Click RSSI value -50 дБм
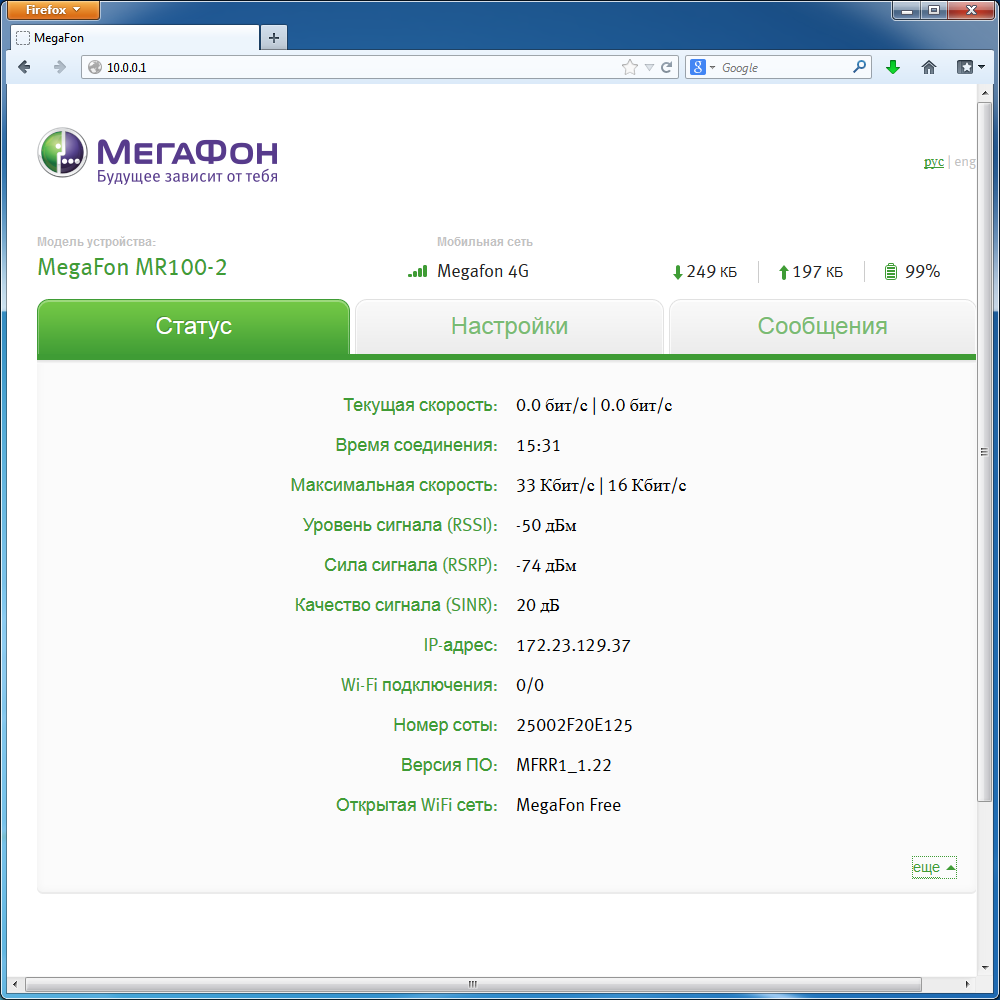The height and width of the screenshot is (1000, 1000). (x=546, y=526)
